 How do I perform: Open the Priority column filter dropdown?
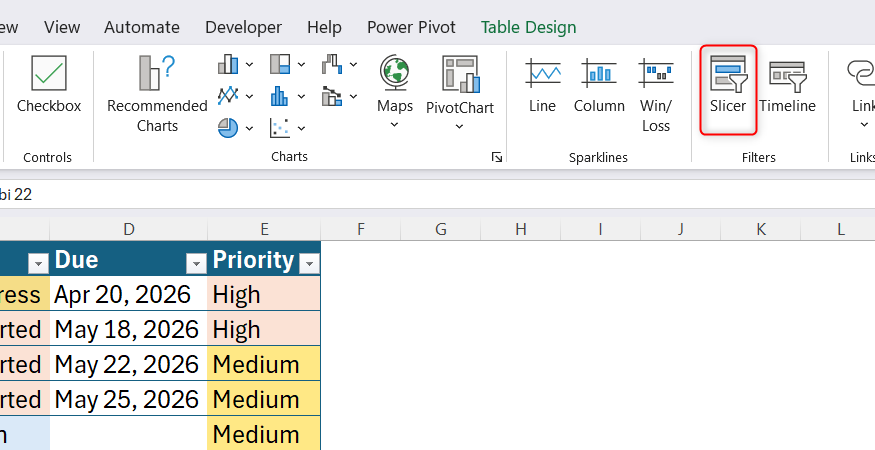309,262
